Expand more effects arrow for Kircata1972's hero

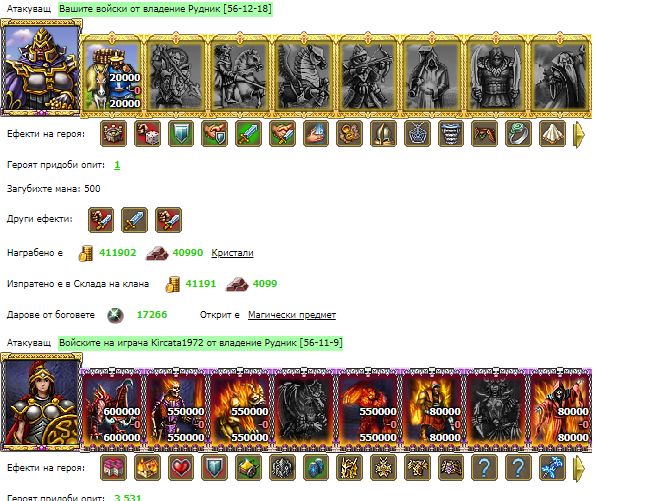tap(580, 468)
